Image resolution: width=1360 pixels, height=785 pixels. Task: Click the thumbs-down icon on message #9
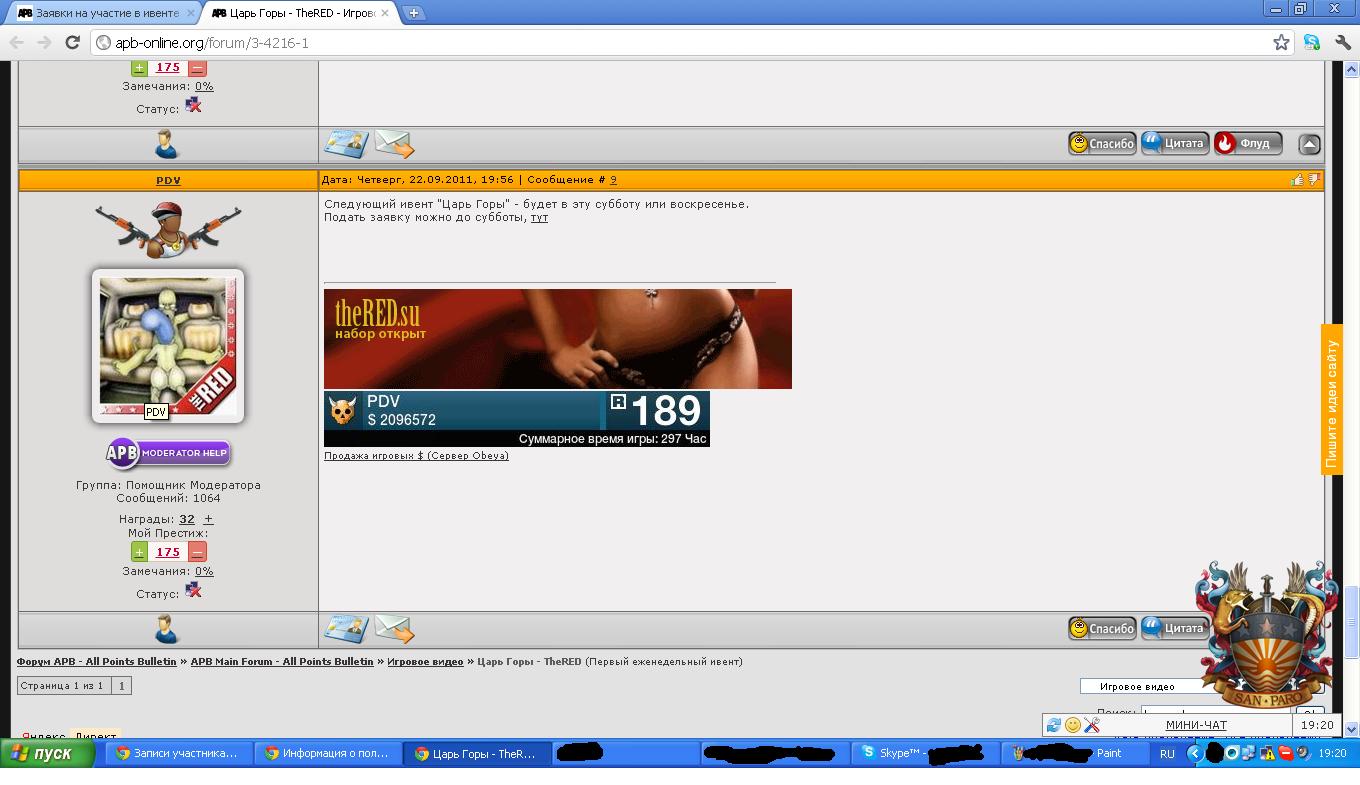tap(1314, 180)
